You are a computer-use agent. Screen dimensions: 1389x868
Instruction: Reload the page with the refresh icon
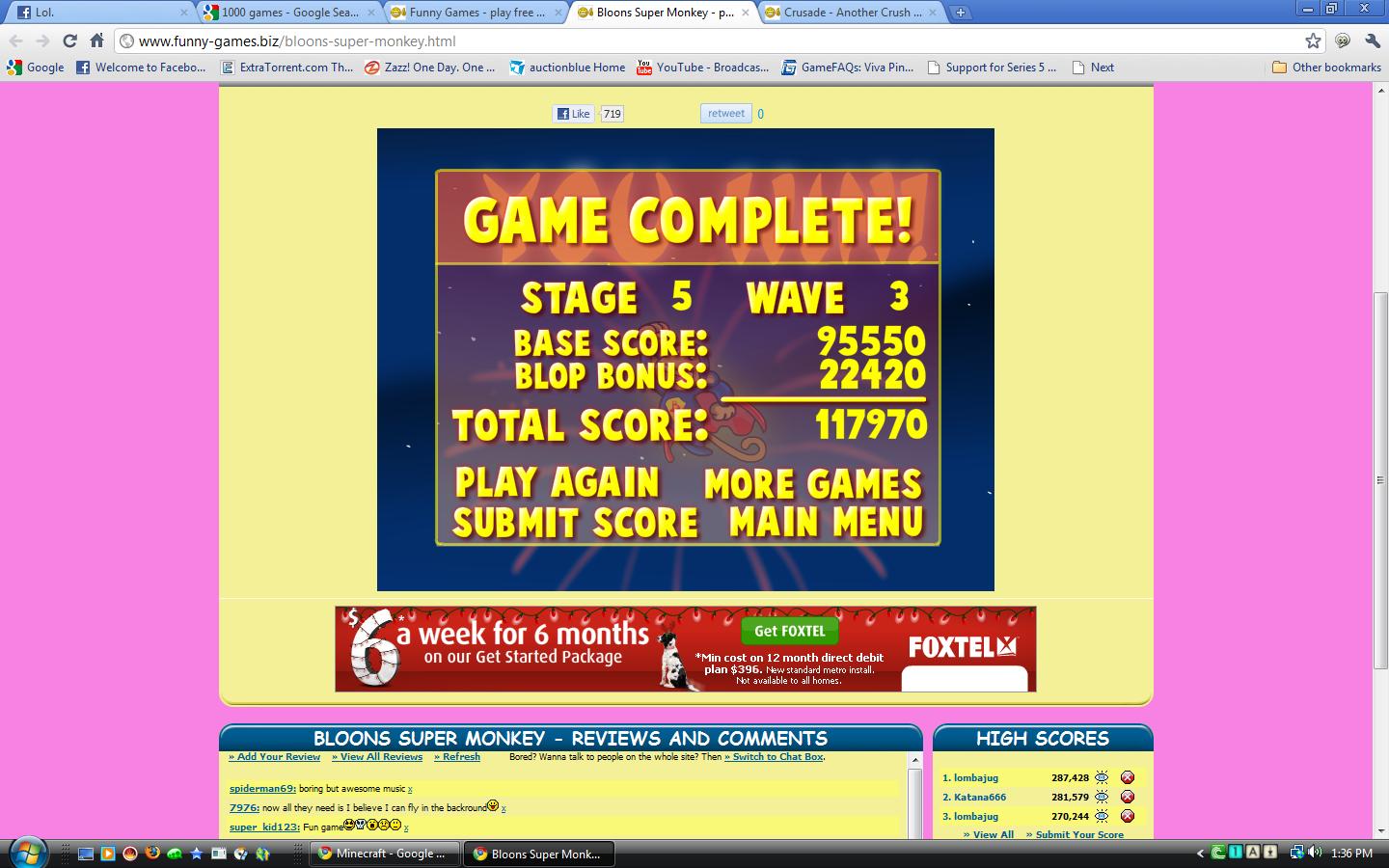tap(69, 41)
